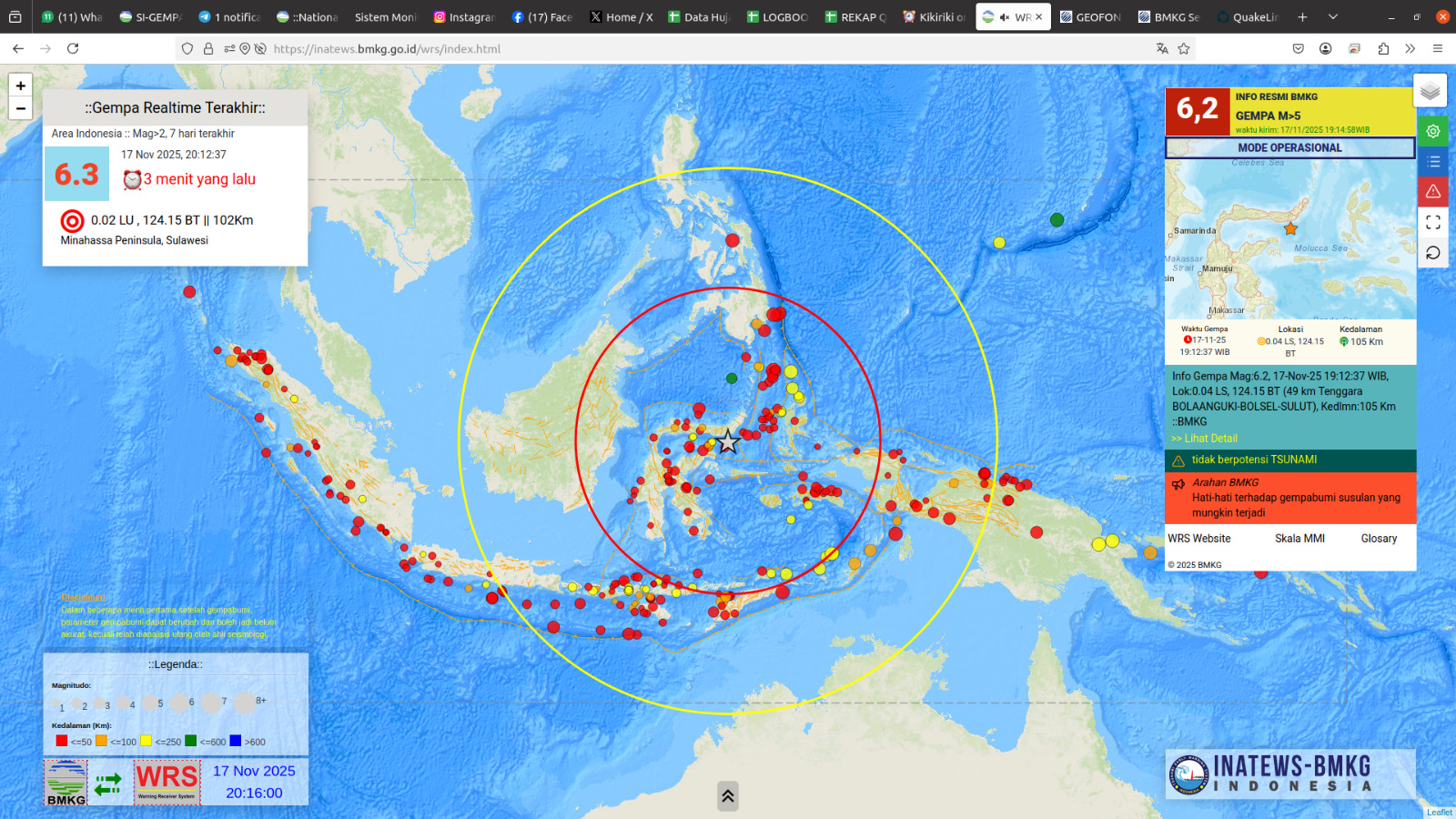Expand the double-chevron panel at bottom
This screenshot has width=1456, height=819.
tap(727, 796)
